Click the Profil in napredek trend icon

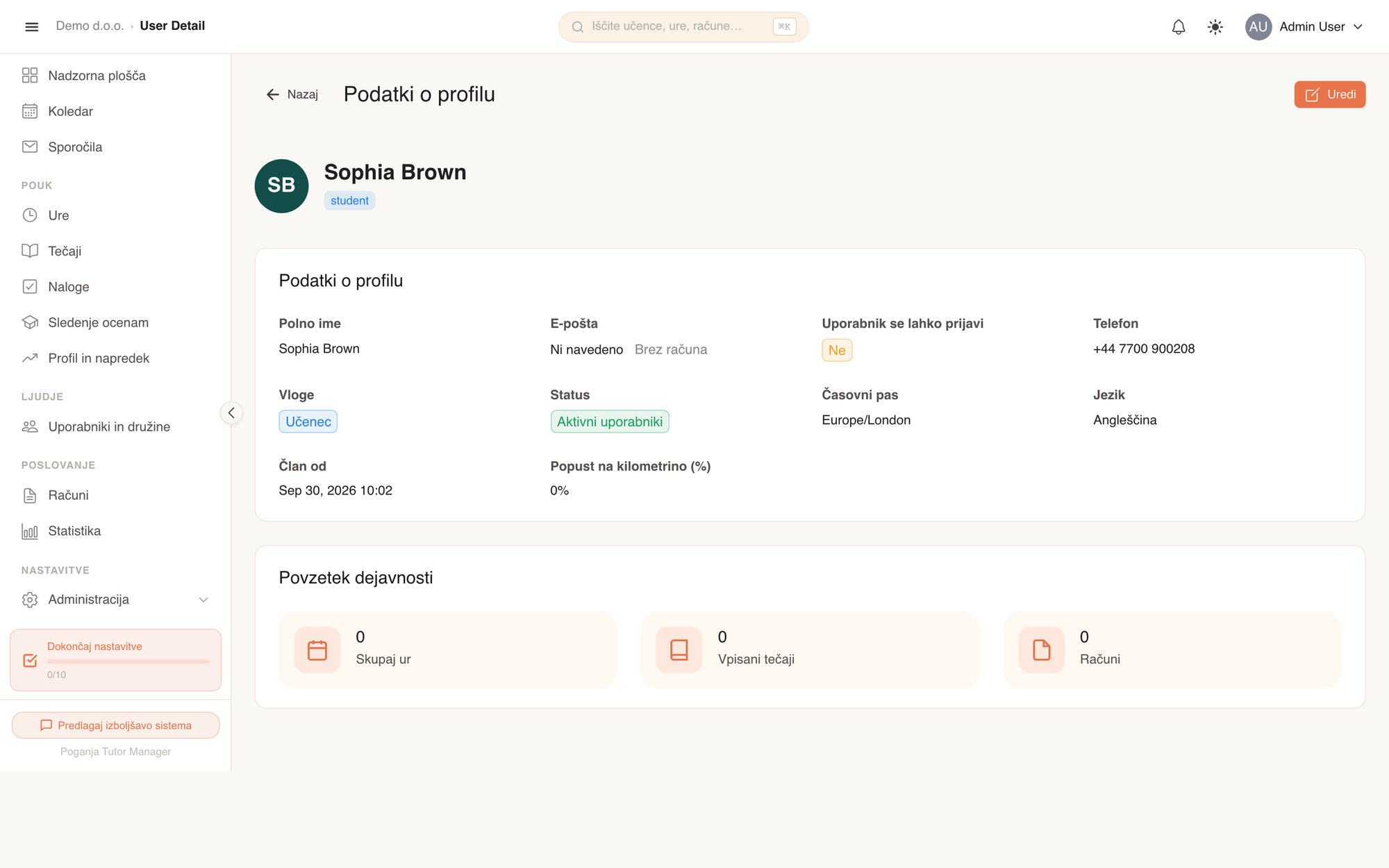coord(30,358)
